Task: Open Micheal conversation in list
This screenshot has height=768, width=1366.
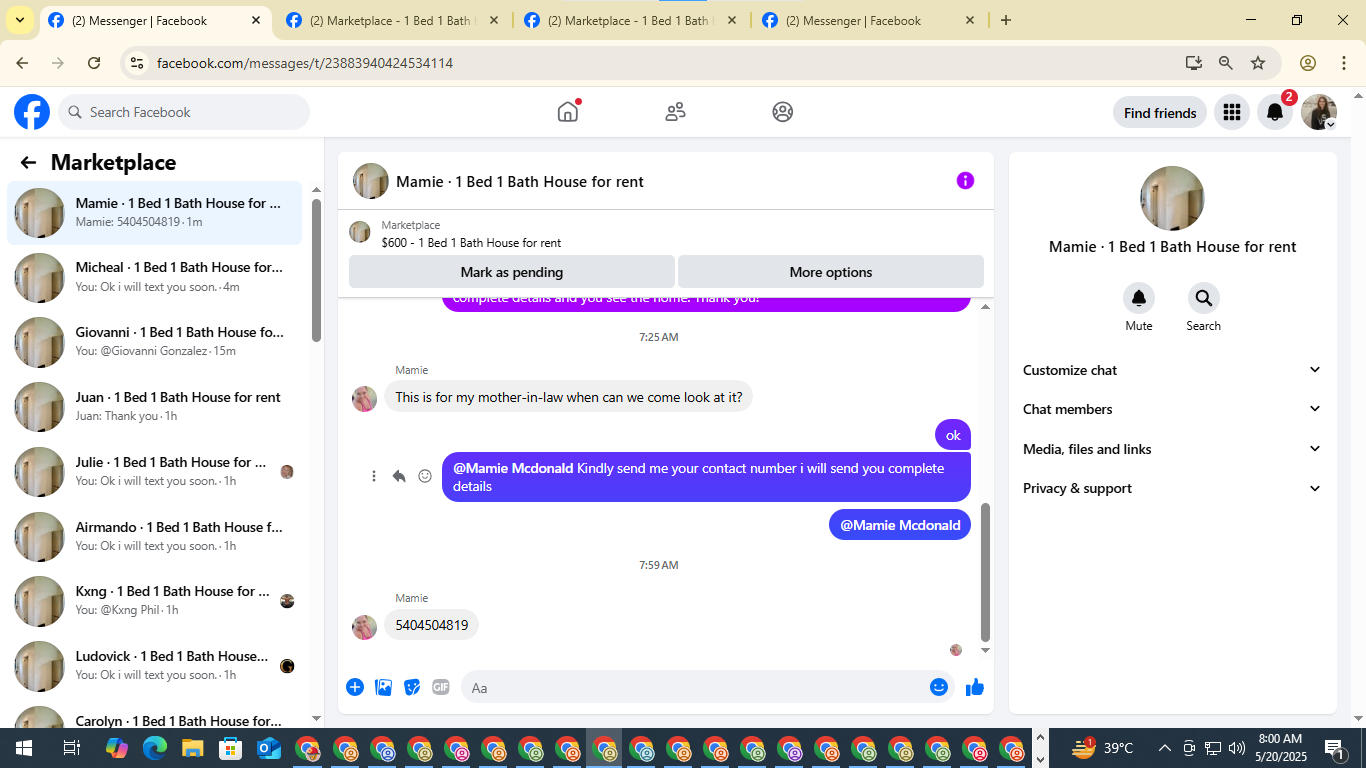Action: point(155,277)
